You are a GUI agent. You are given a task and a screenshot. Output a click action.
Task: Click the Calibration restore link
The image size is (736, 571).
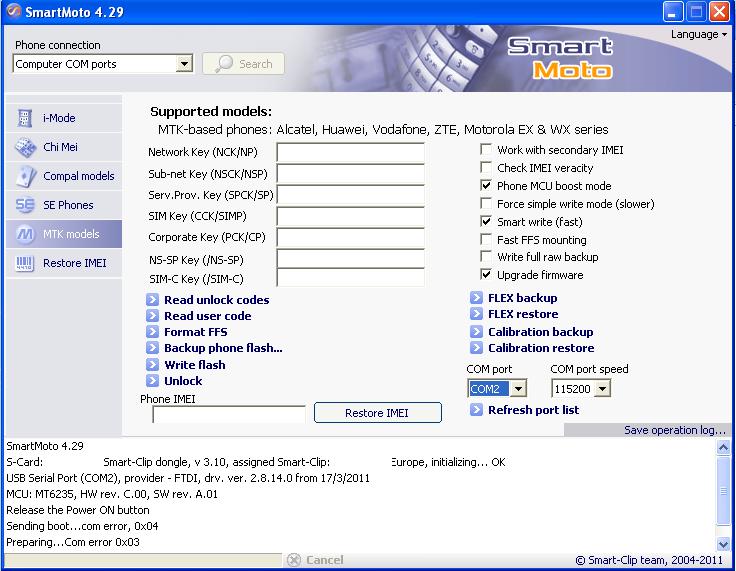point(541,347)
